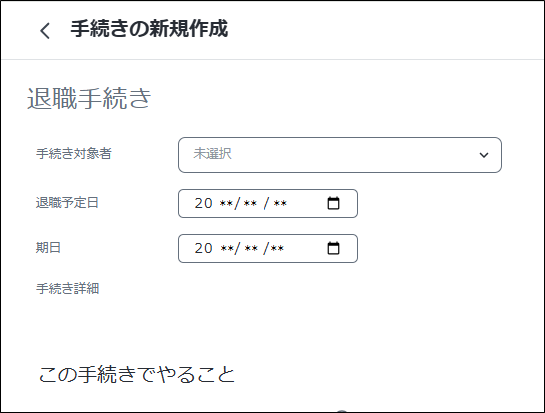The height and width of the screenshot is (413, 545).
Task: Open calendar picker for 期日
Action: pyautogui.click(x=333, y=248)
